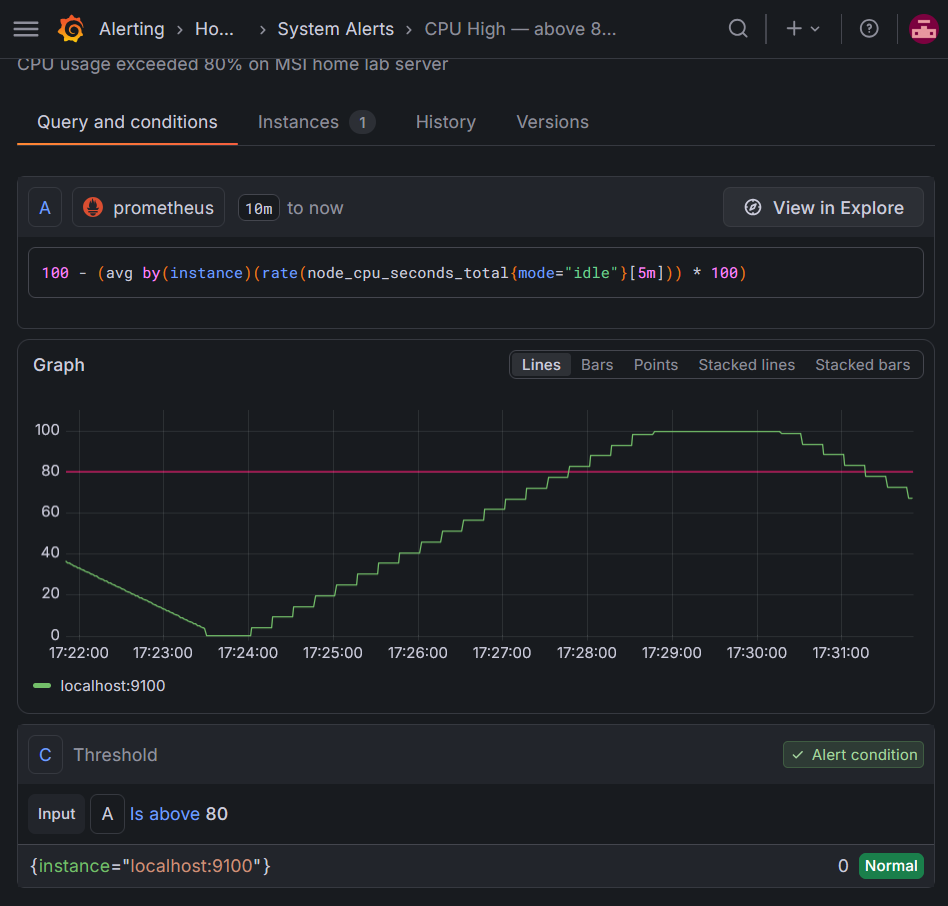Click the 10m time range box

tap(259, 208)
